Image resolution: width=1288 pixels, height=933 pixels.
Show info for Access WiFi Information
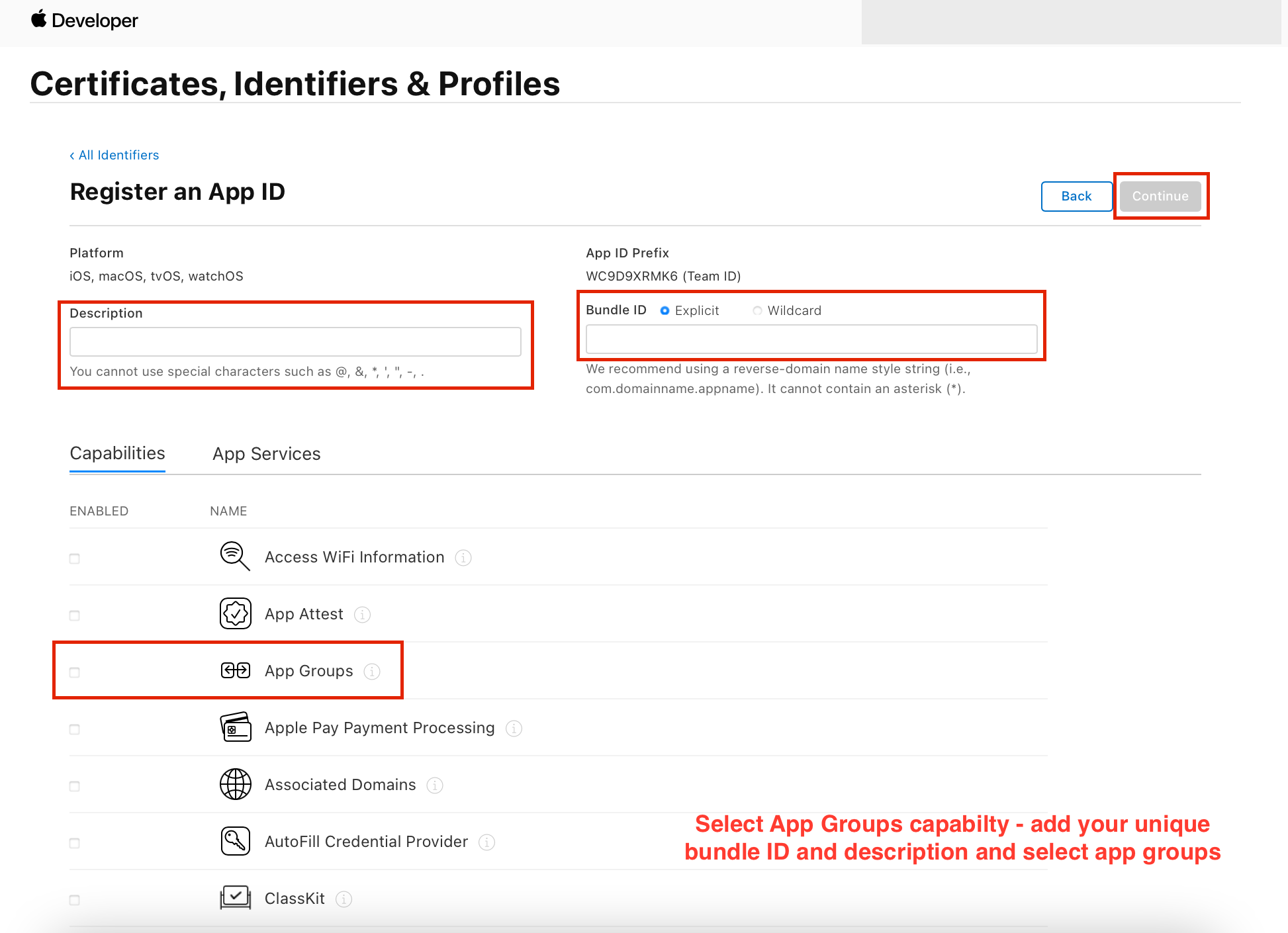463,558
